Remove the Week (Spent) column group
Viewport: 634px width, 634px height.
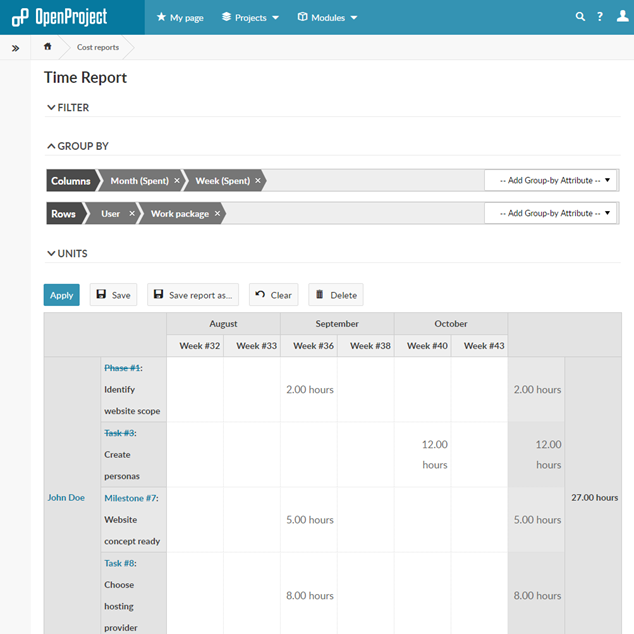point(258,181)
